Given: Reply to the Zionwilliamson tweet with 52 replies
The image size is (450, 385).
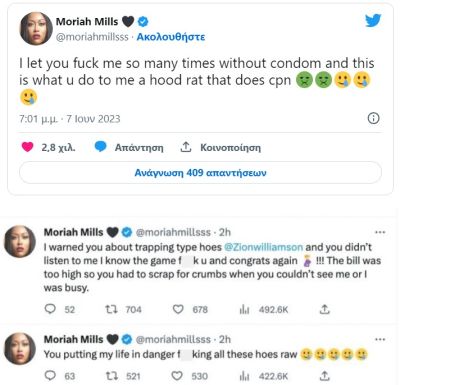Looking at the screenshot, I should (50, 309).
